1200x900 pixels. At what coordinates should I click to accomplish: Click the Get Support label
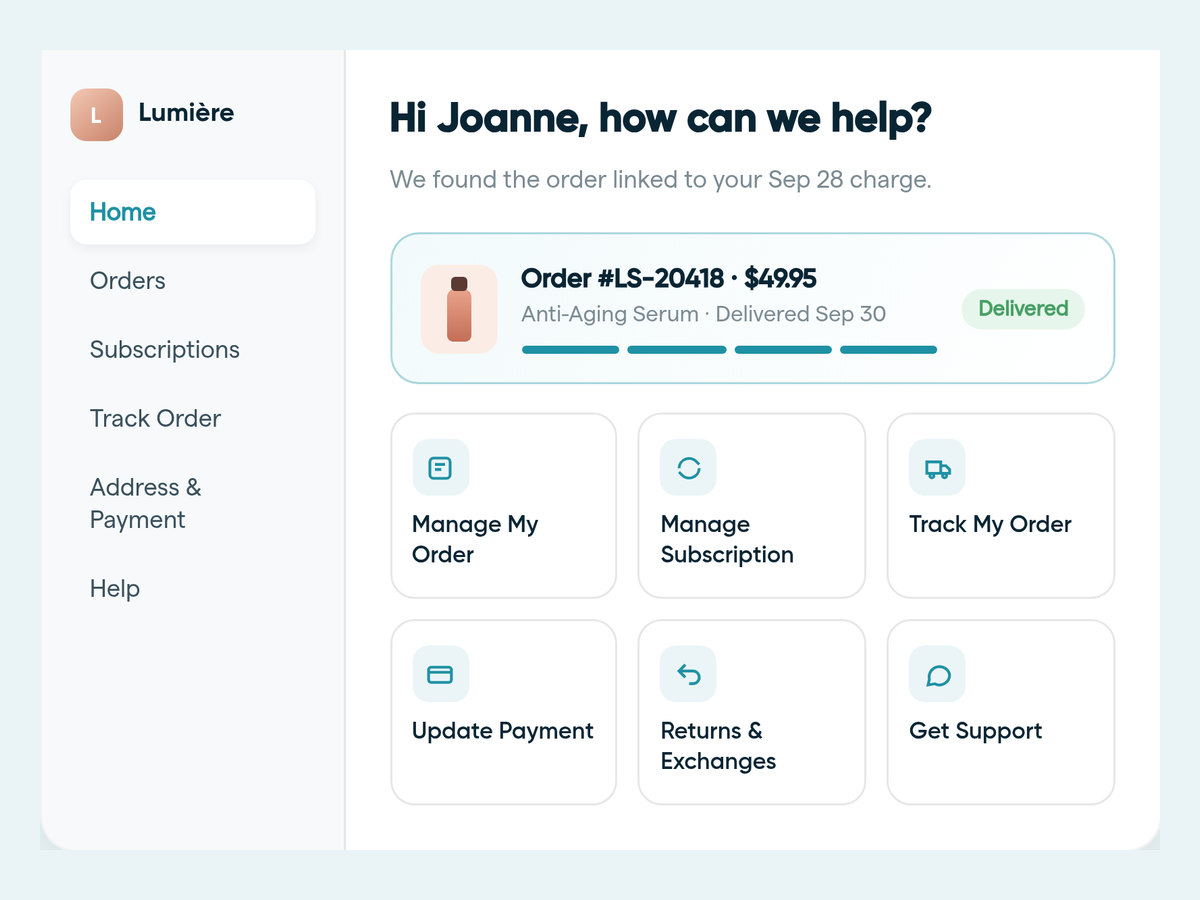point(975,731)
